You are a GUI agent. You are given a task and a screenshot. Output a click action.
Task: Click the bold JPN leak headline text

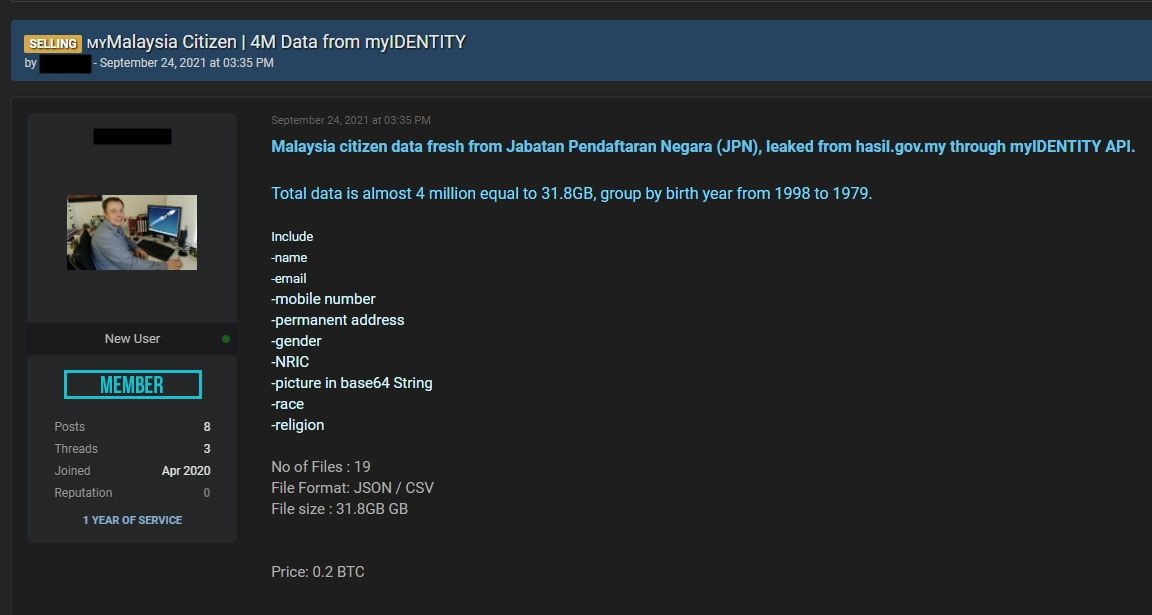pyautogui.click(x=703, y=146)
